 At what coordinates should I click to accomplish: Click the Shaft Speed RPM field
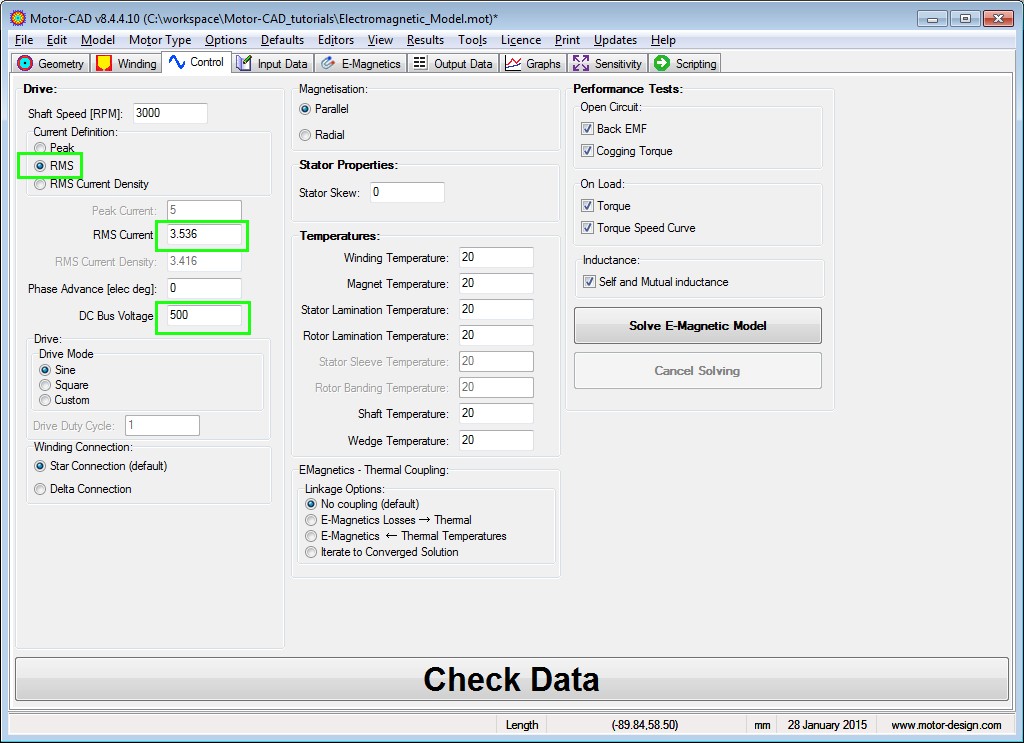[x=169, y=113]
